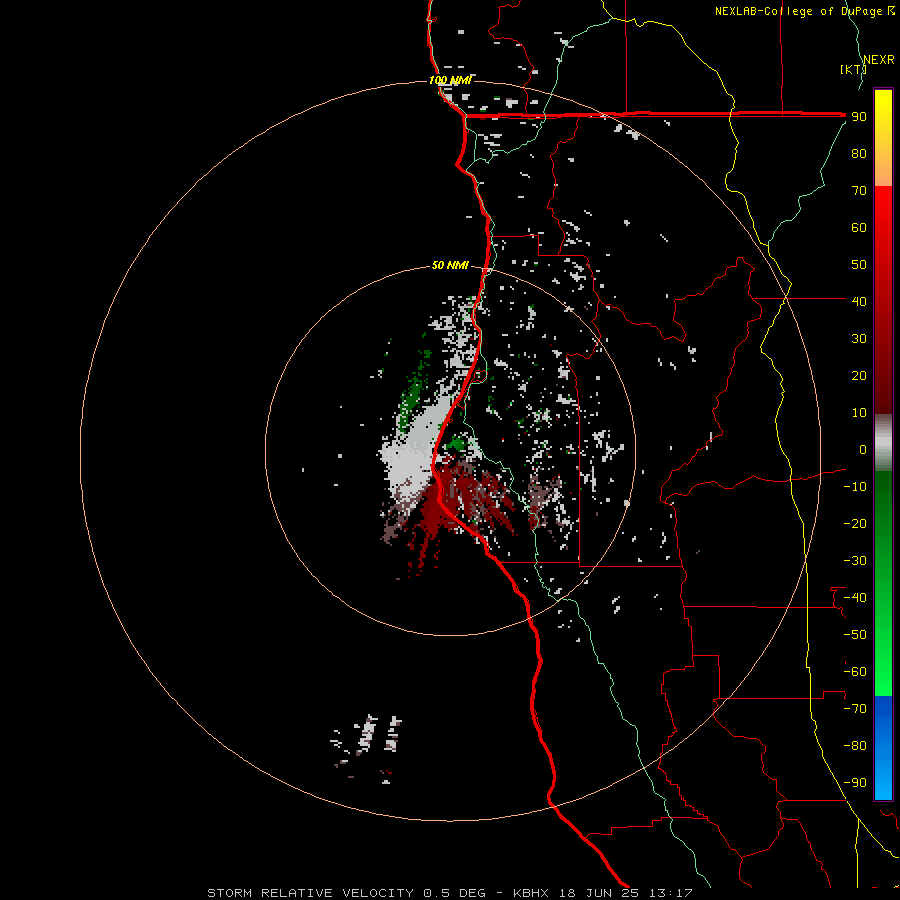Image resolution: width=900 pixels, height=900 pixels.
Task: Click the -20 knot scale value
Action: point(855,523)
